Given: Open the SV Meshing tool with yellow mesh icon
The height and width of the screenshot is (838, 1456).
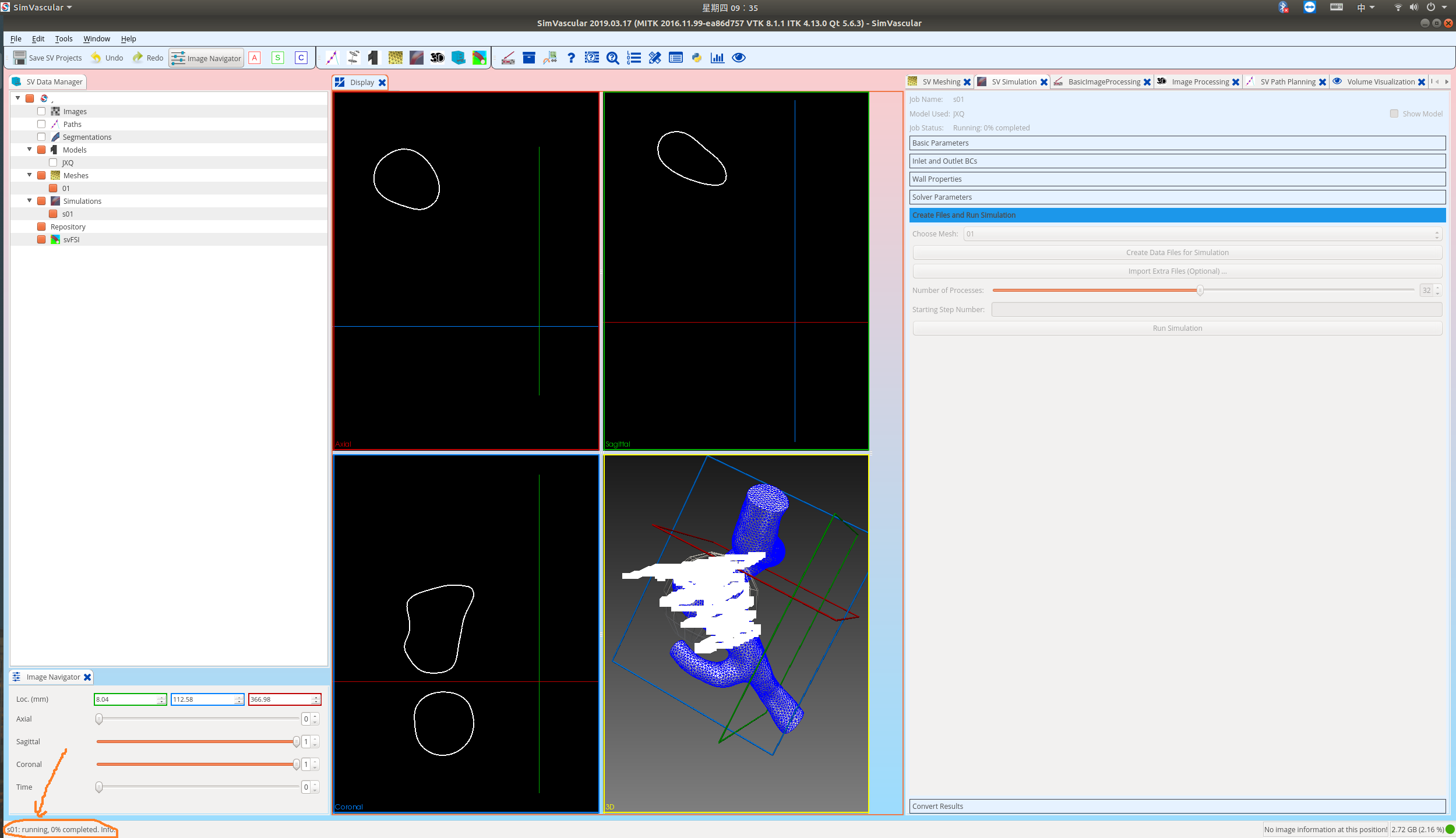Looking at the screenshot, I should click(396, 58).
